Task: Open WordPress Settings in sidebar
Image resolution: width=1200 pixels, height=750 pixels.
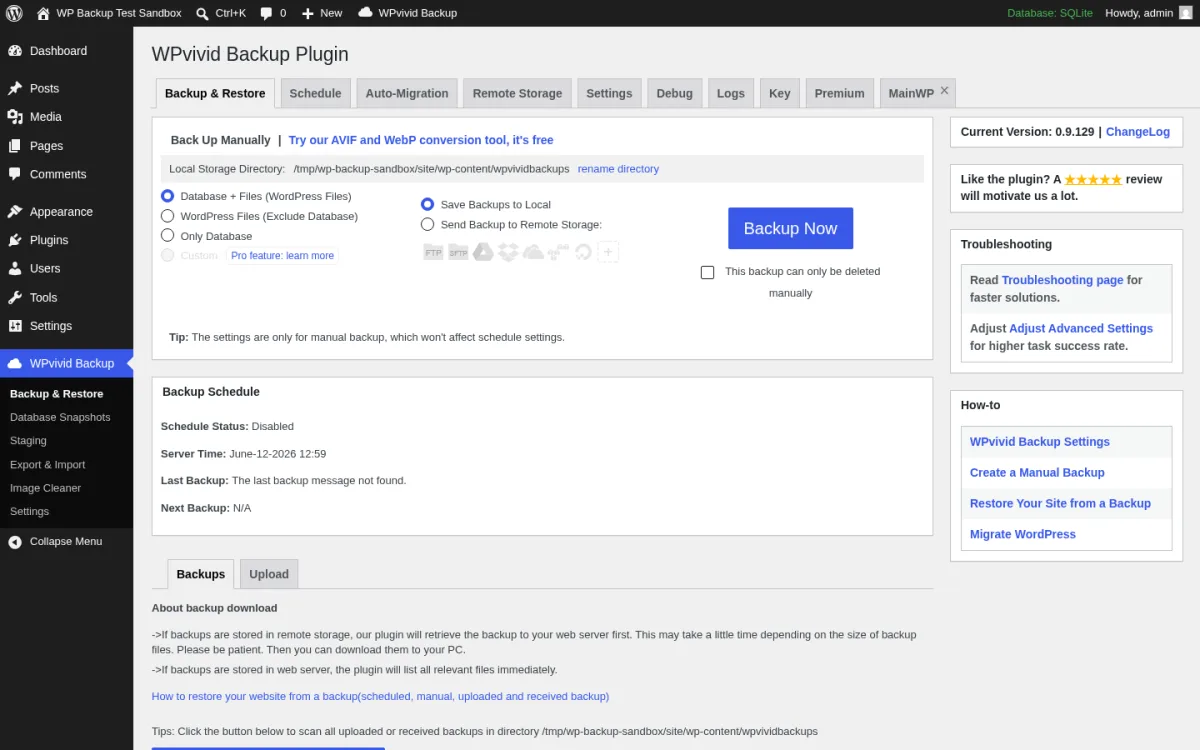Action: (66, 326)
